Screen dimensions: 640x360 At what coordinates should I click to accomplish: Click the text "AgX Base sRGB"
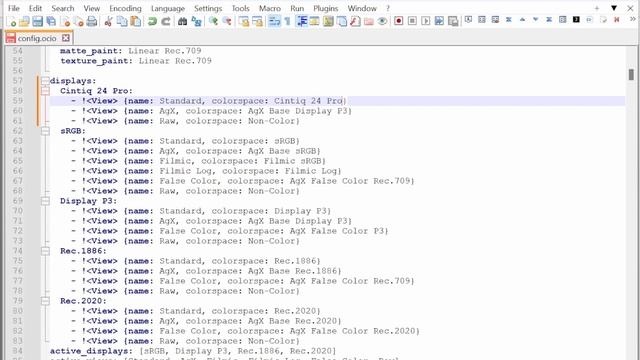282,151
